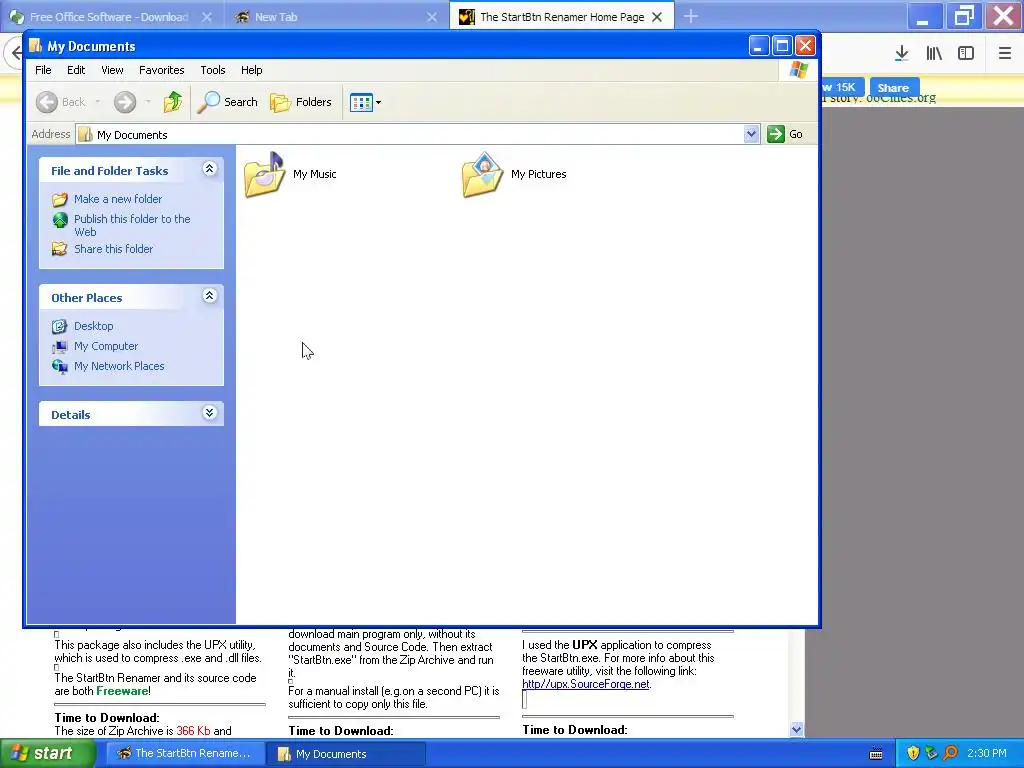Click the Start button
Viewport: 1024px width, 768px height.
(x=47, y=753)
